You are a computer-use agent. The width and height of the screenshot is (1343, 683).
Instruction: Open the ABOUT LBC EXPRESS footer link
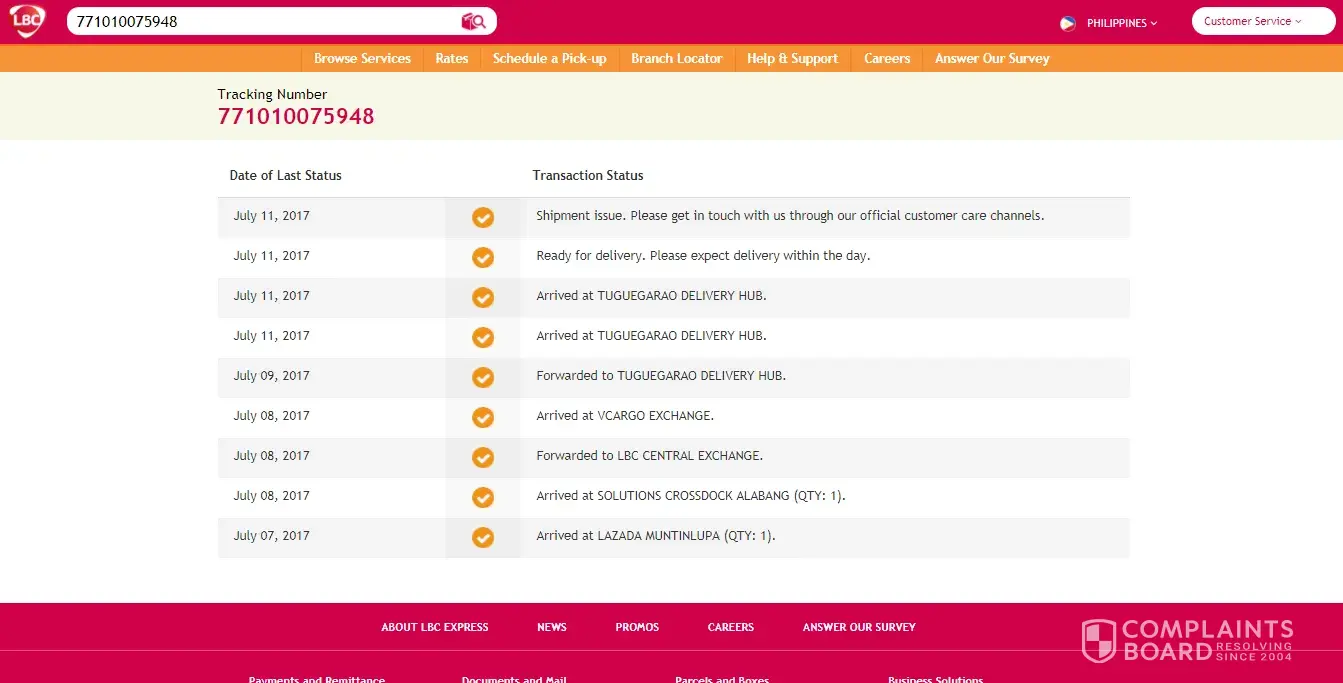pyautogui.click(x=434, y=627)
